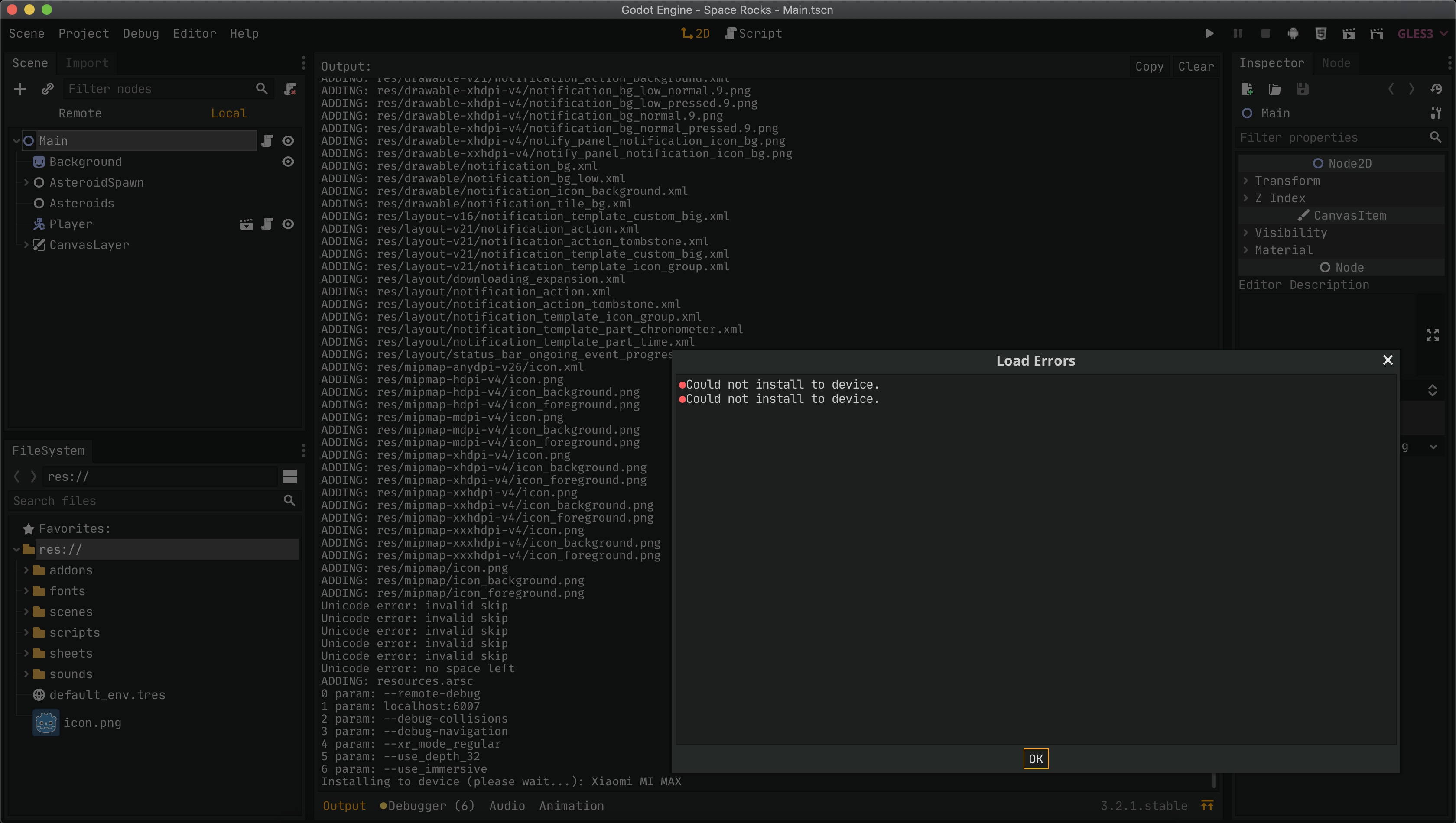Go back in FileSystem history
The image size is (1456, 823).
click(x=16, y=476)
